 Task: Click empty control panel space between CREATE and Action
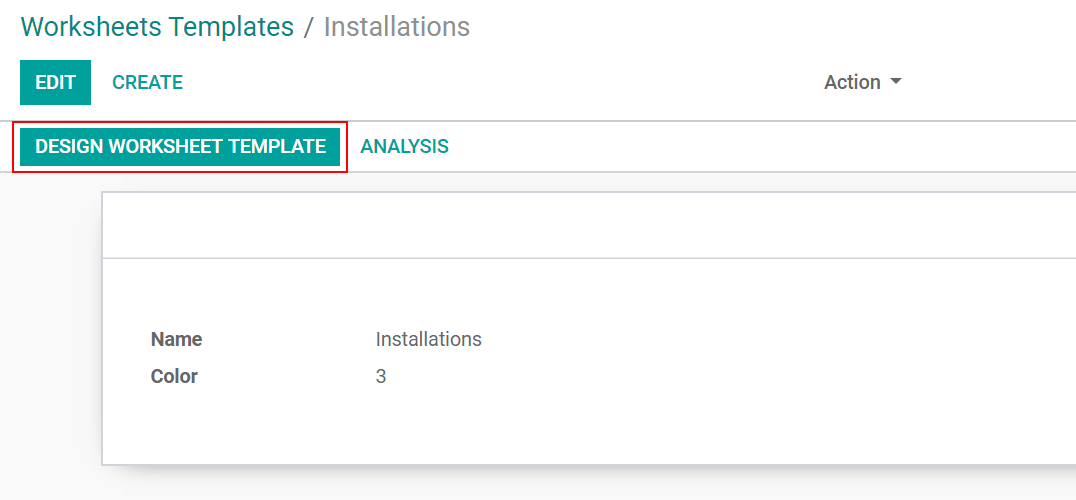(501, 82)
